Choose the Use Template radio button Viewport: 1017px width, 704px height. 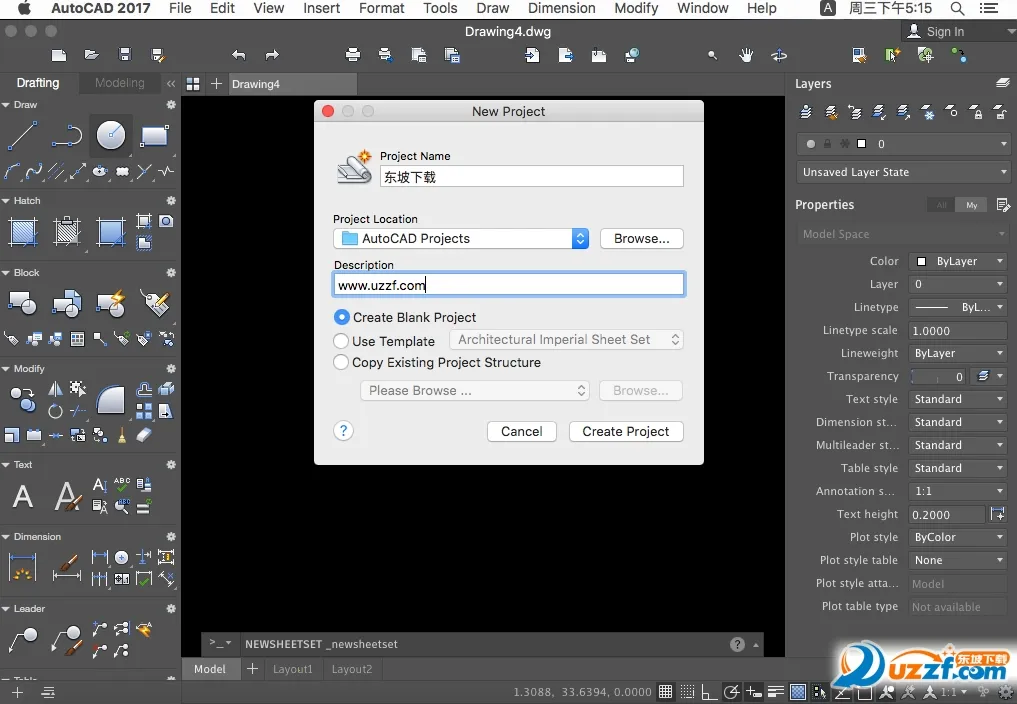343,341
